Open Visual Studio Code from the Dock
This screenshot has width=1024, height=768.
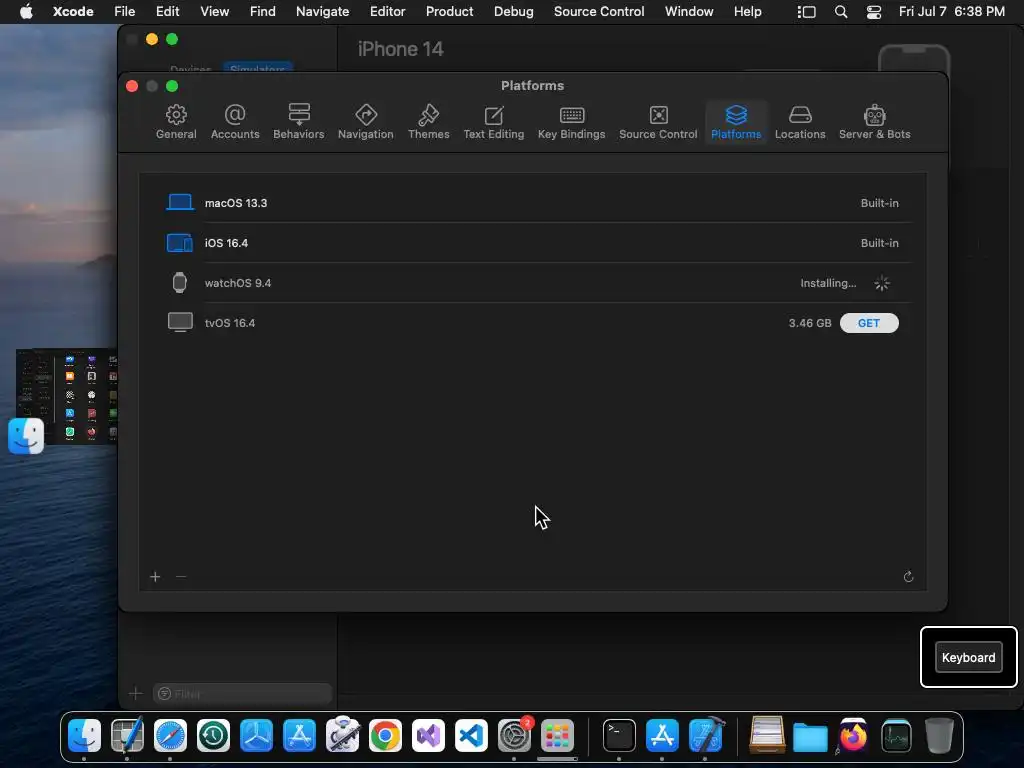pos(471,736)
